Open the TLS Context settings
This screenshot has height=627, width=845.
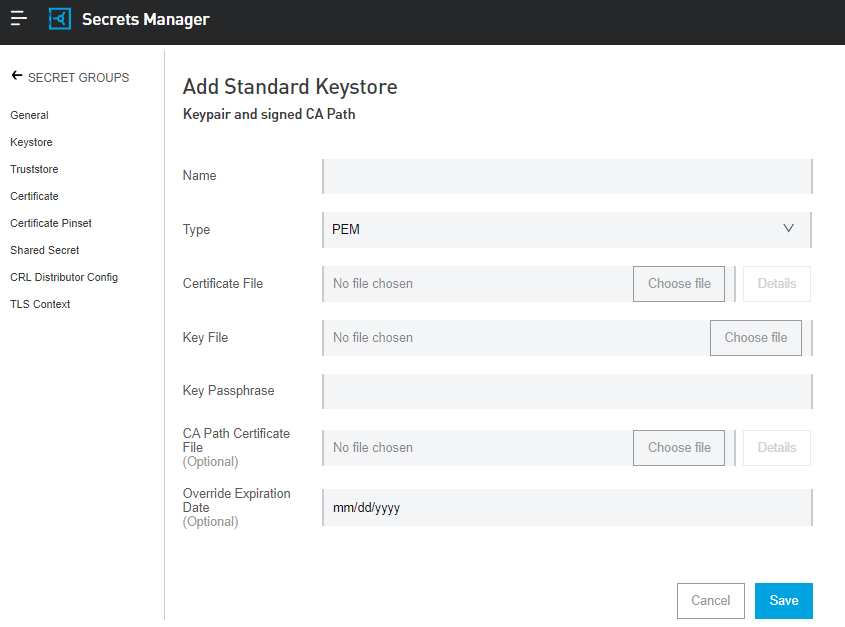pos(40,303)
